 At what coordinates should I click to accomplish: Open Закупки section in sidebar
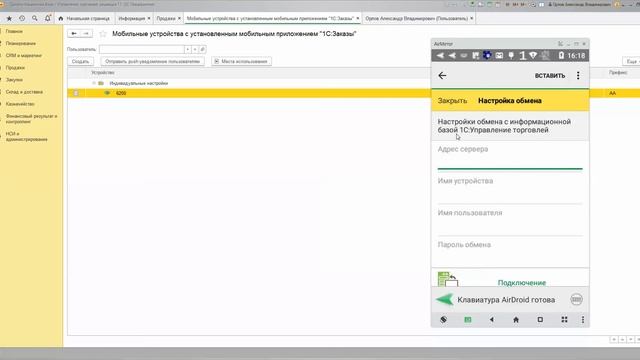pos(14,80)
